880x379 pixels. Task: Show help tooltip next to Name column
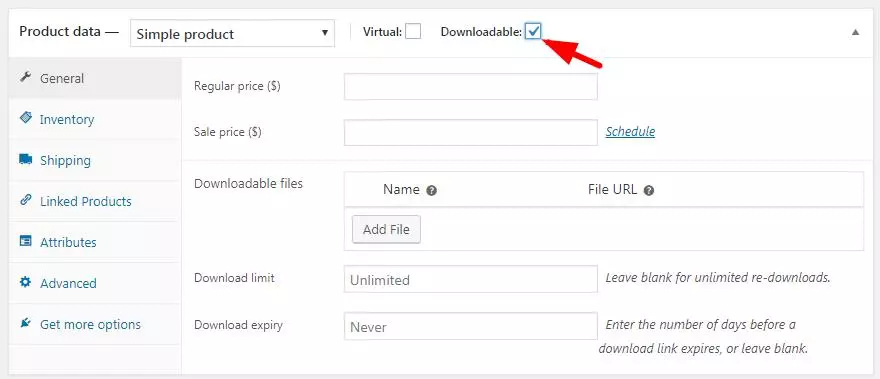pos(431,191)
